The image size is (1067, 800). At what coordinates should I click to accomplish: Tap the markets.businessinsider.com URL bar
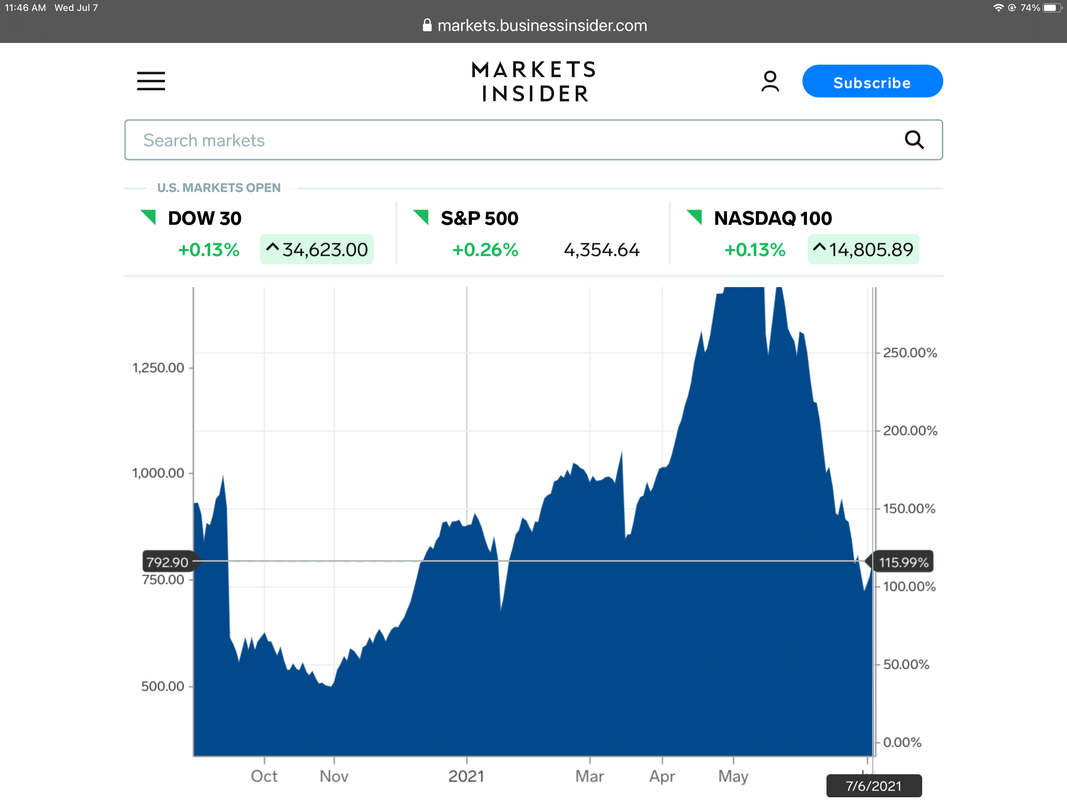(534, 26)
